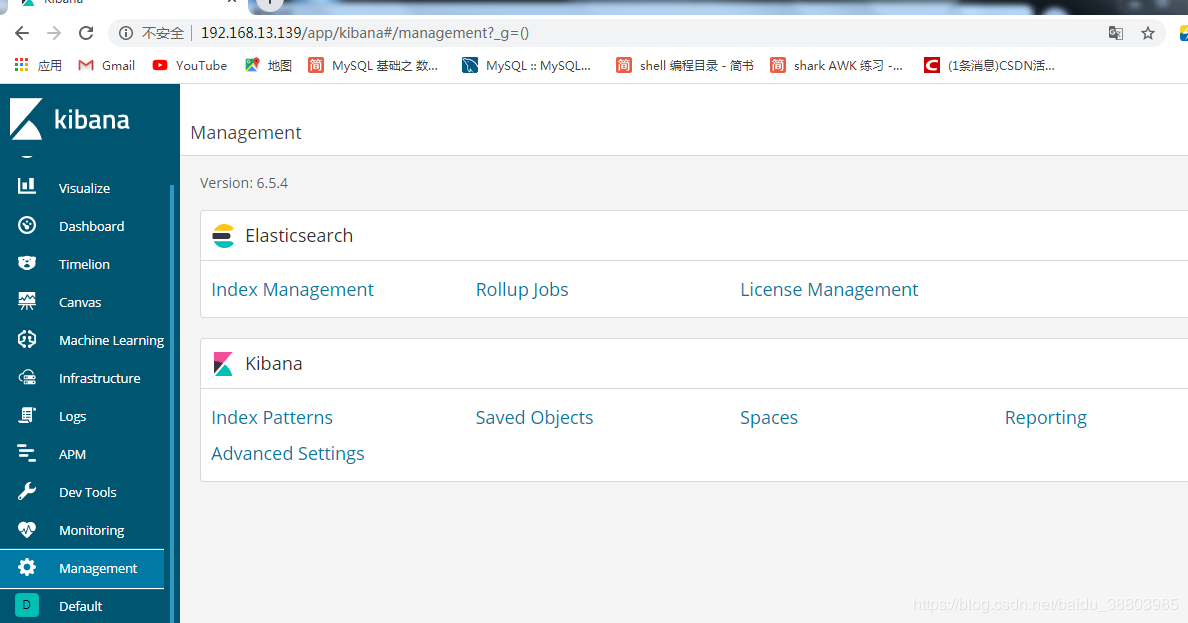Select Dev Tools label in sidebar
This screenshot has height=623, width=1188.
[88, 492]
